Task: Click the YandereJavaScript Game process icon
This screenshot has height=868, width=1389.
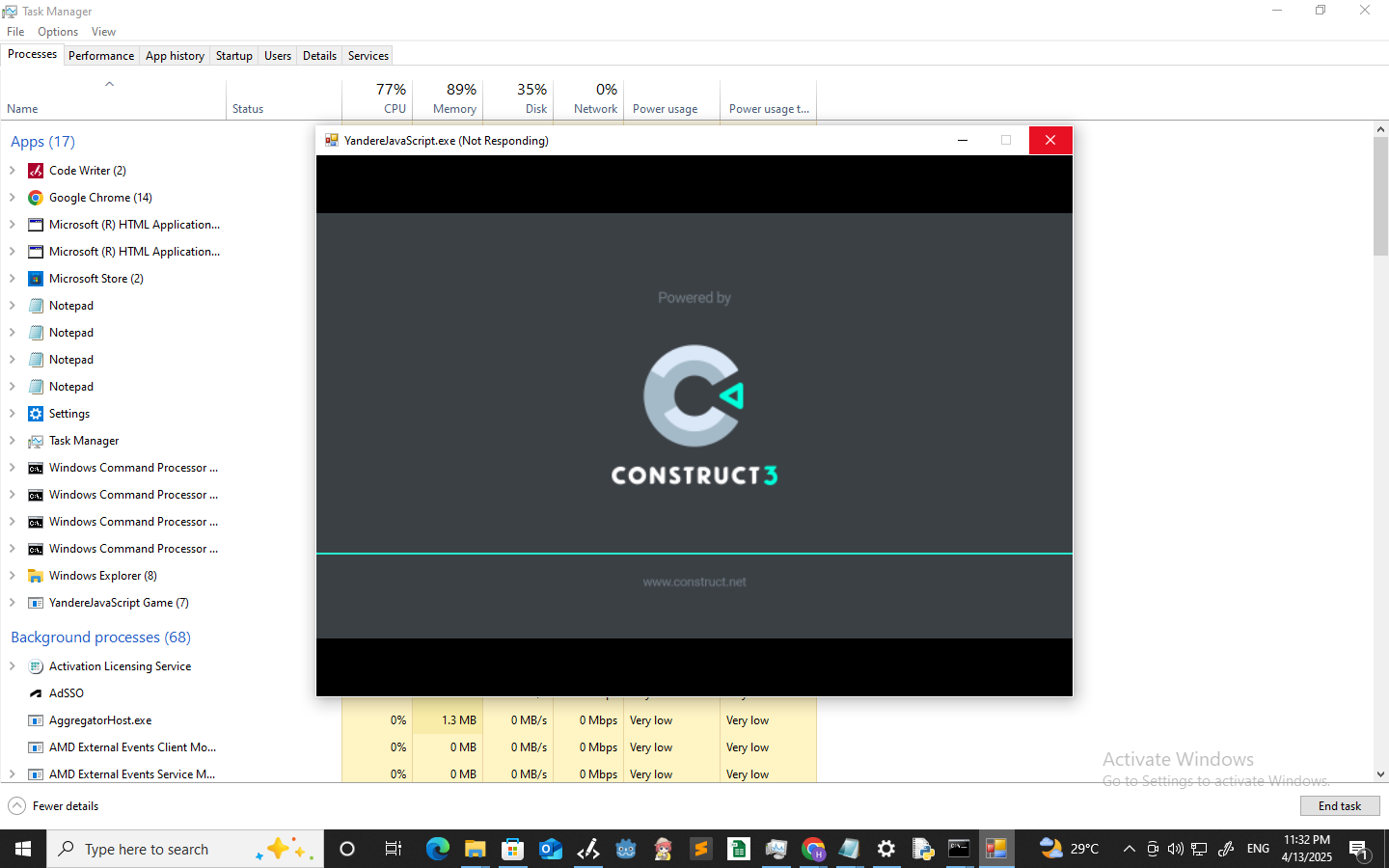Action: (36, 603)
